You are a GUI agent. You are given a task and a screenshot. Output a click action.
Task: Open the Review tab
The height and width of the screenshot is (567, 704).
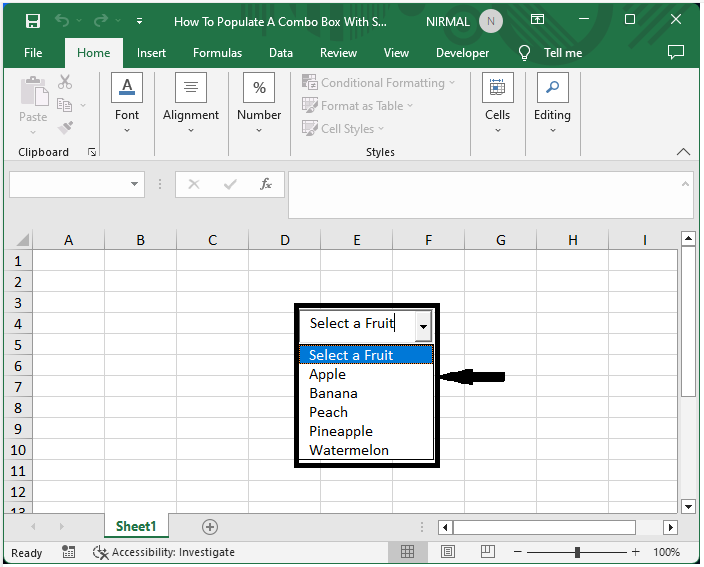pos(338,53)
